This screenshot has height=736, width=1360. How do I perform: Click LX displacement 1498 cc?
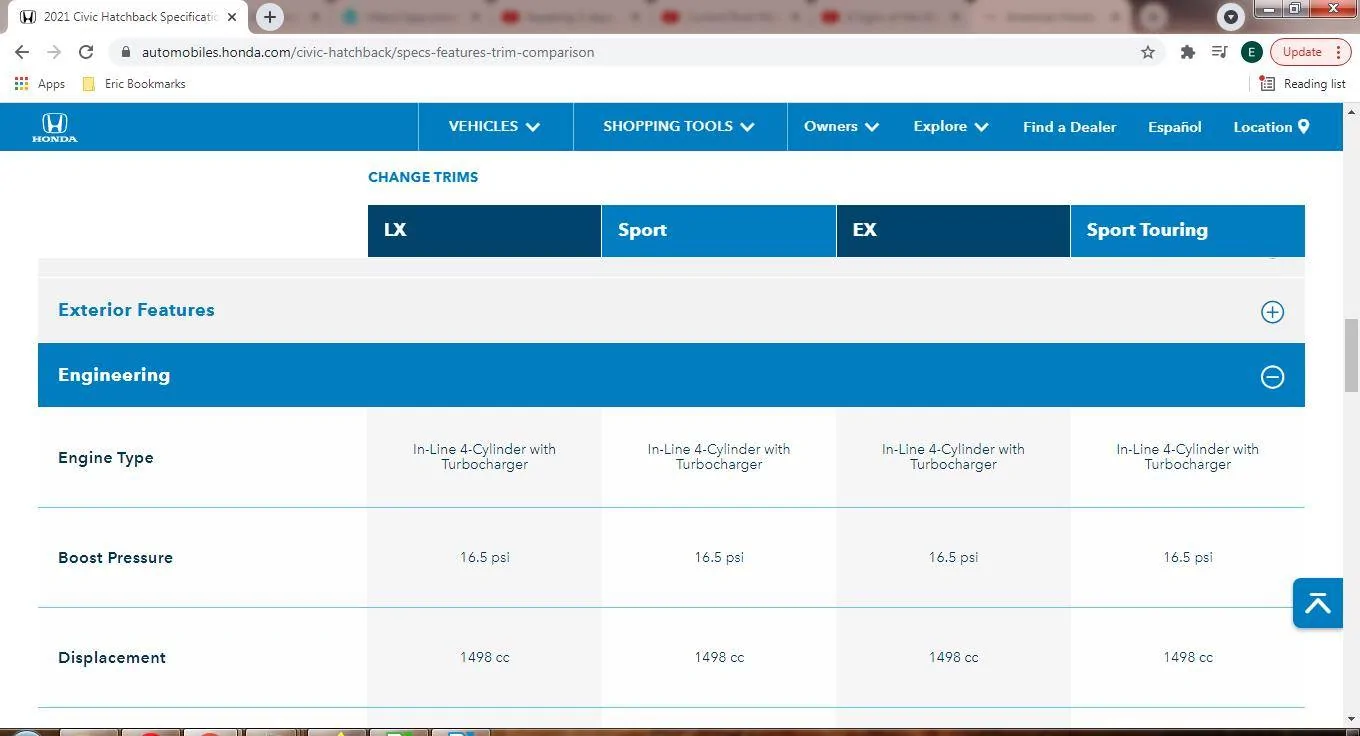click(x=485, y=657)
